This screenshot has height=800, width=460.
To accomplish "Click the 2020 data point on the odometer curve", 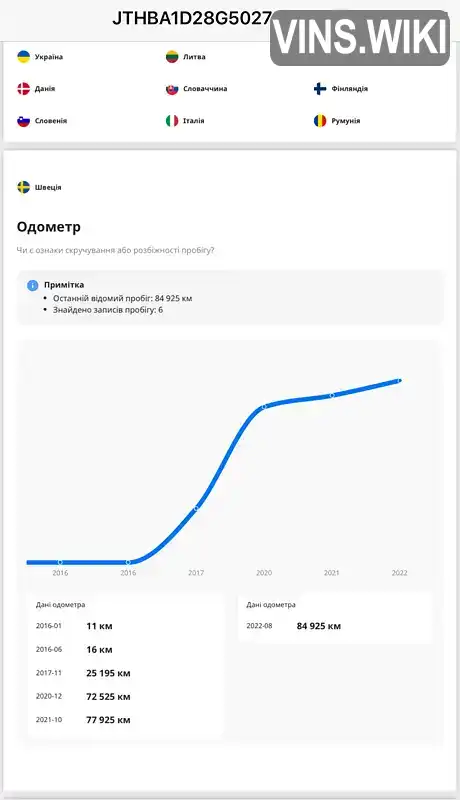I will coord(264,407).
